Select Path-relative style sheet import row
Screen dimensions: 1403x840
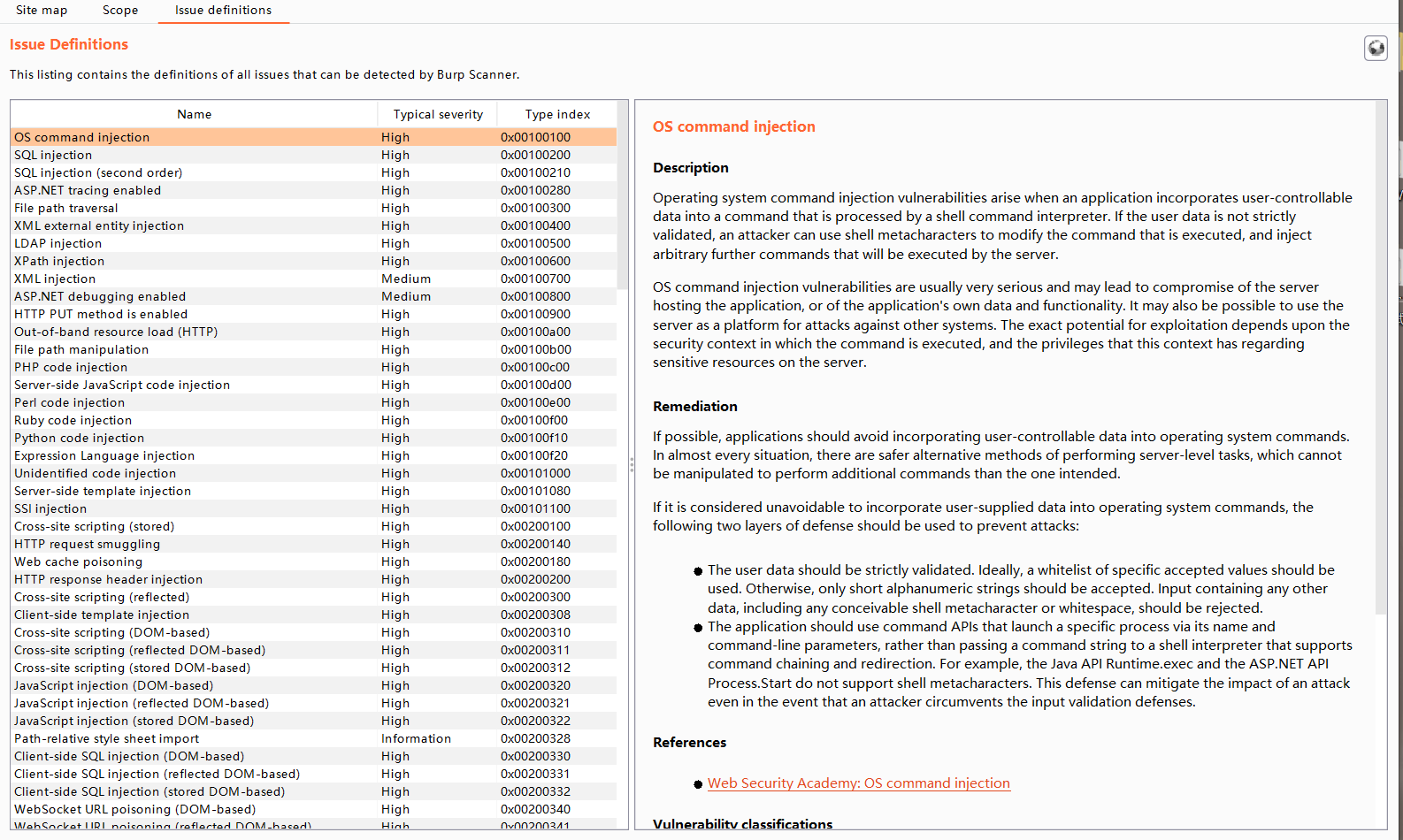click(x=313, y=738)
